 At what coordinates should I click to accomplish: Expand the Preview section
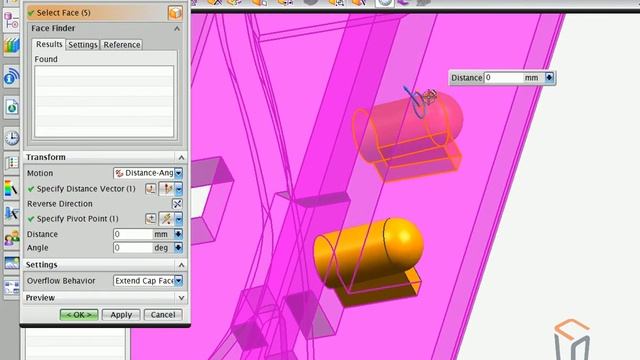coord(181,298)
